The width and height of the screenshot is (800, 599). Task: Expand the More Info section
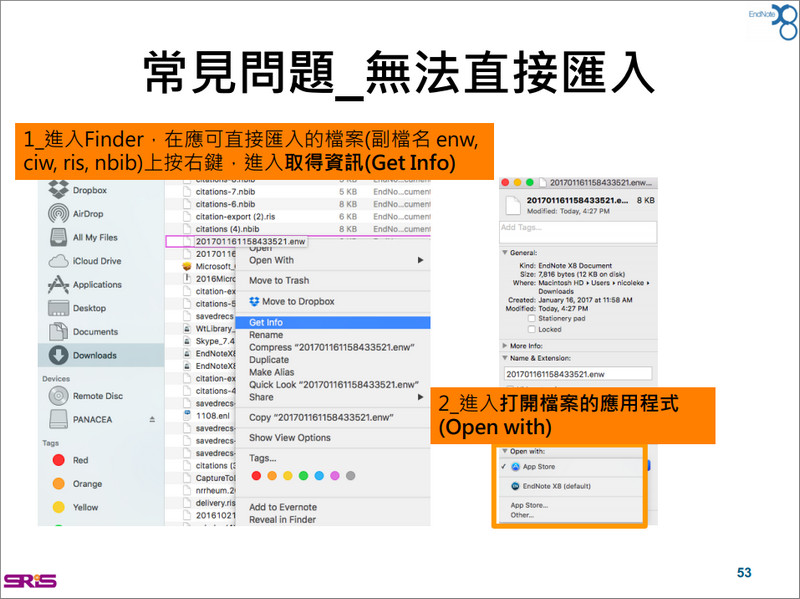coord(505,345)
